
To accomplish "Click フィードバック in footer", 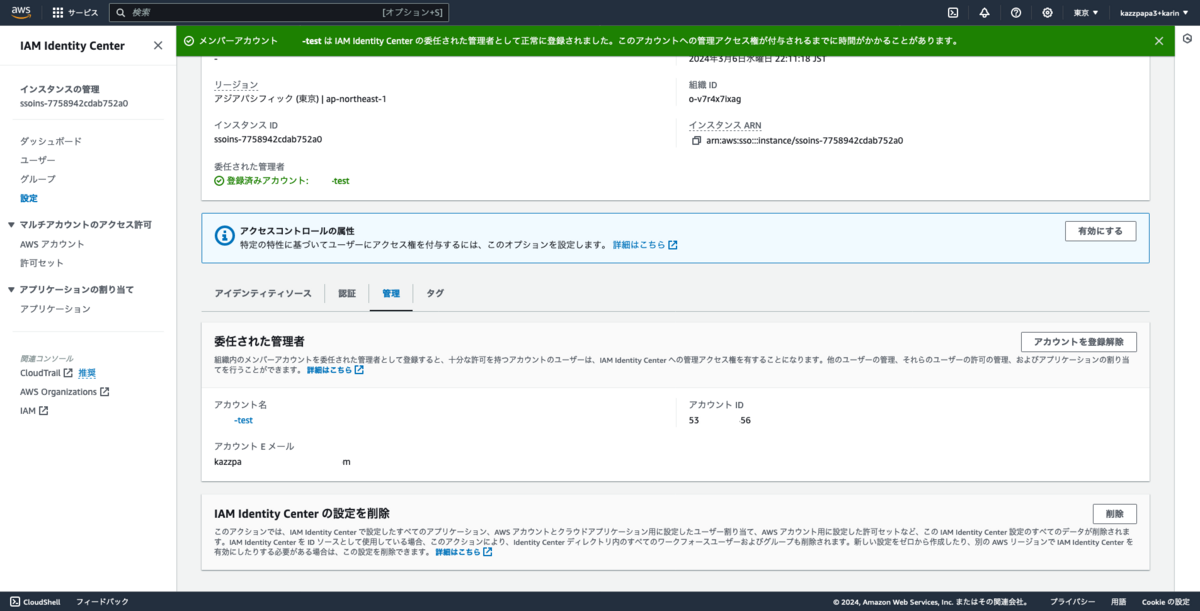I will click(102, 602).
